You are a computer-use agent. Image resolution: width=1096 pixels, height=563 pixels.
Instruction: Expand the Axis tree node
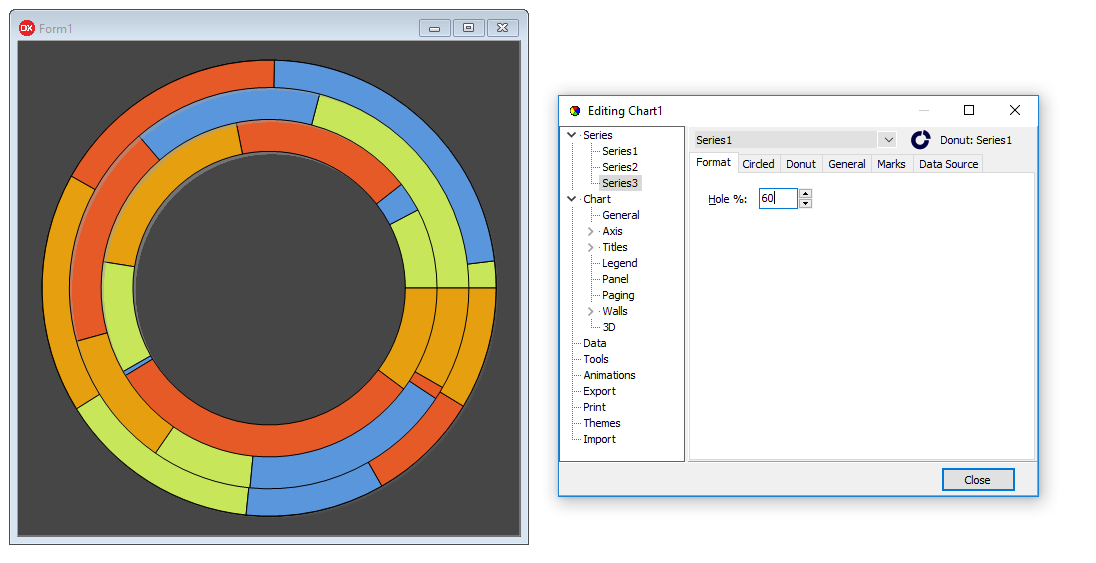point(591,231)
